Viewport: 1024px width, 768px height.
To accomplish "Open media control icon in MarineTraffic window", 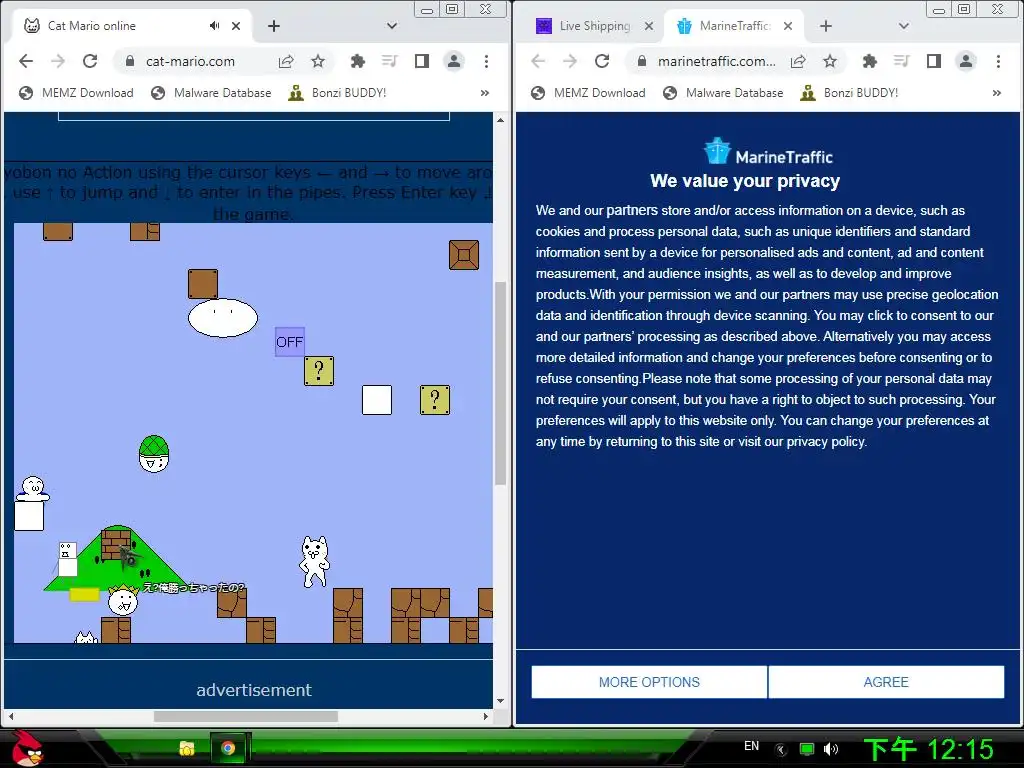I will [902, 61].
